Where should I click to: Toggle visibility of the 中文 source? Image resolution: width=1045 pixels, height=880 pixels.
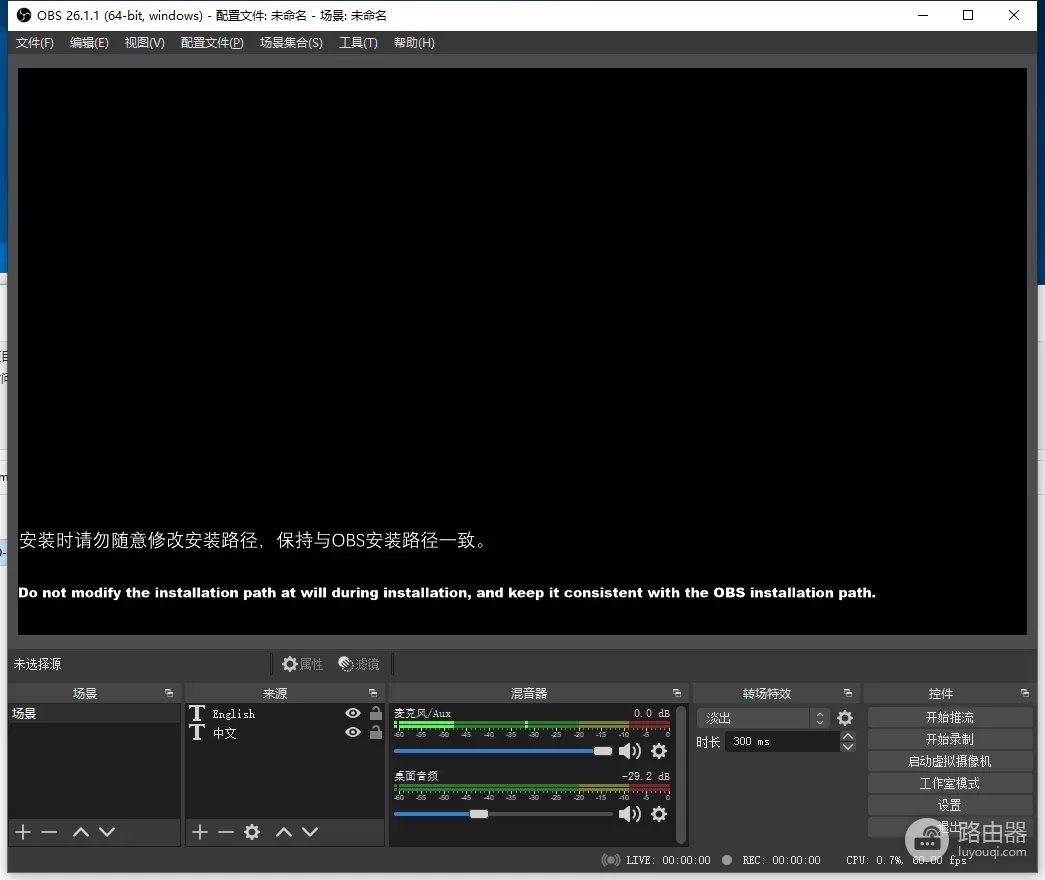353,732
